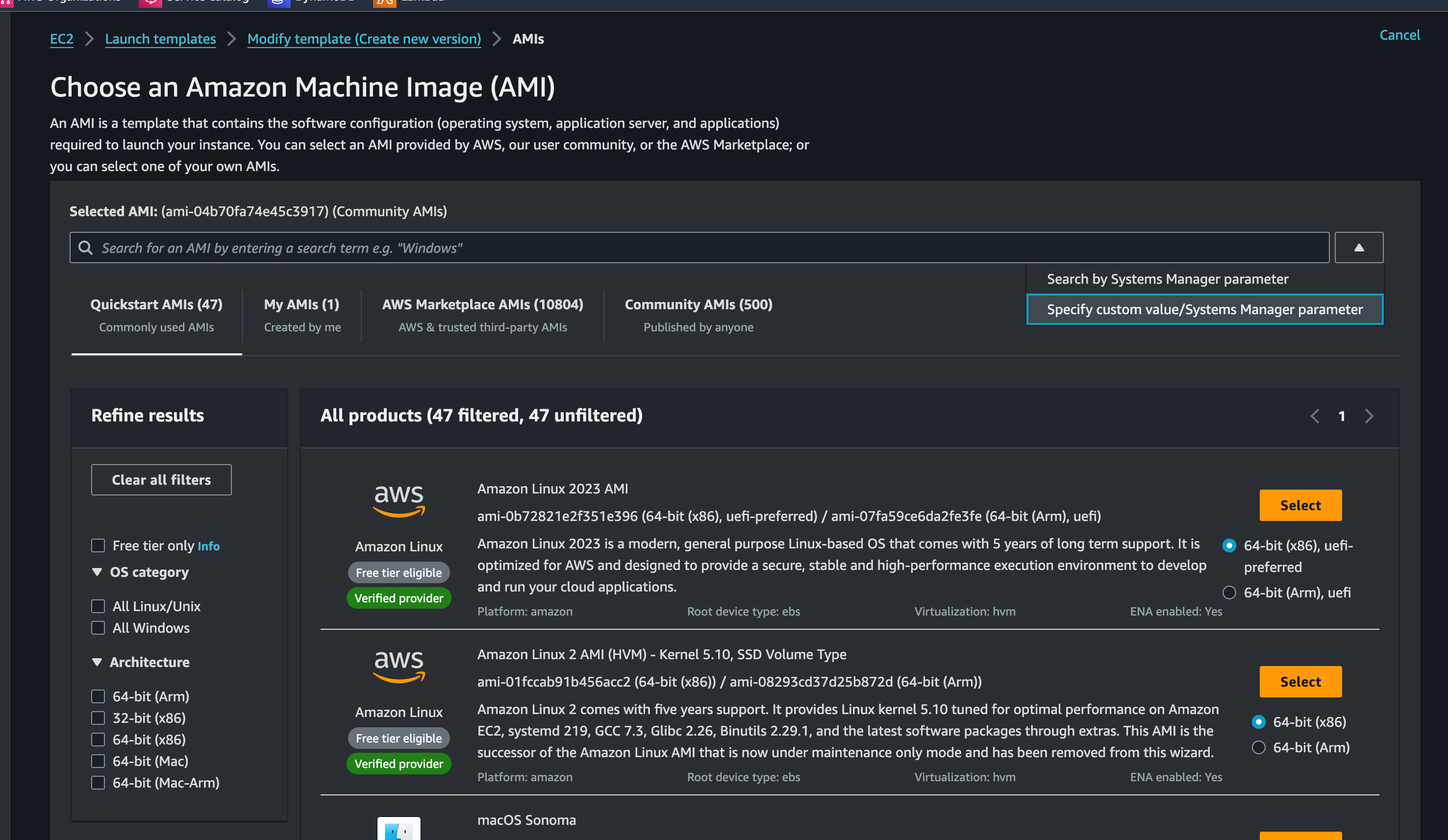Image resolution: width=1448 pixels, height=840 pixels.
Task: Check the 64-bit (Arm) architecture filter
Action: 98,696
